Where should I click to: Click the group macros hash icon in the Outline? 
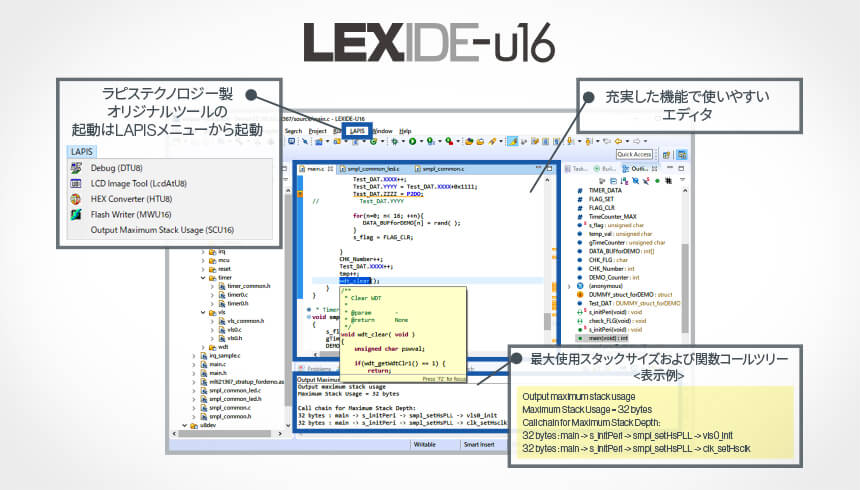(x=668, y=181)
